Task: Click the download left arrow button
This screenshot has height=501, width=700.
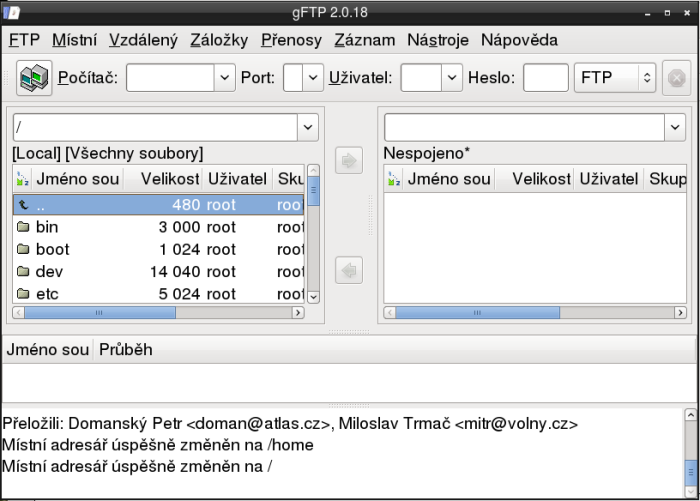Action: point(348,270)
